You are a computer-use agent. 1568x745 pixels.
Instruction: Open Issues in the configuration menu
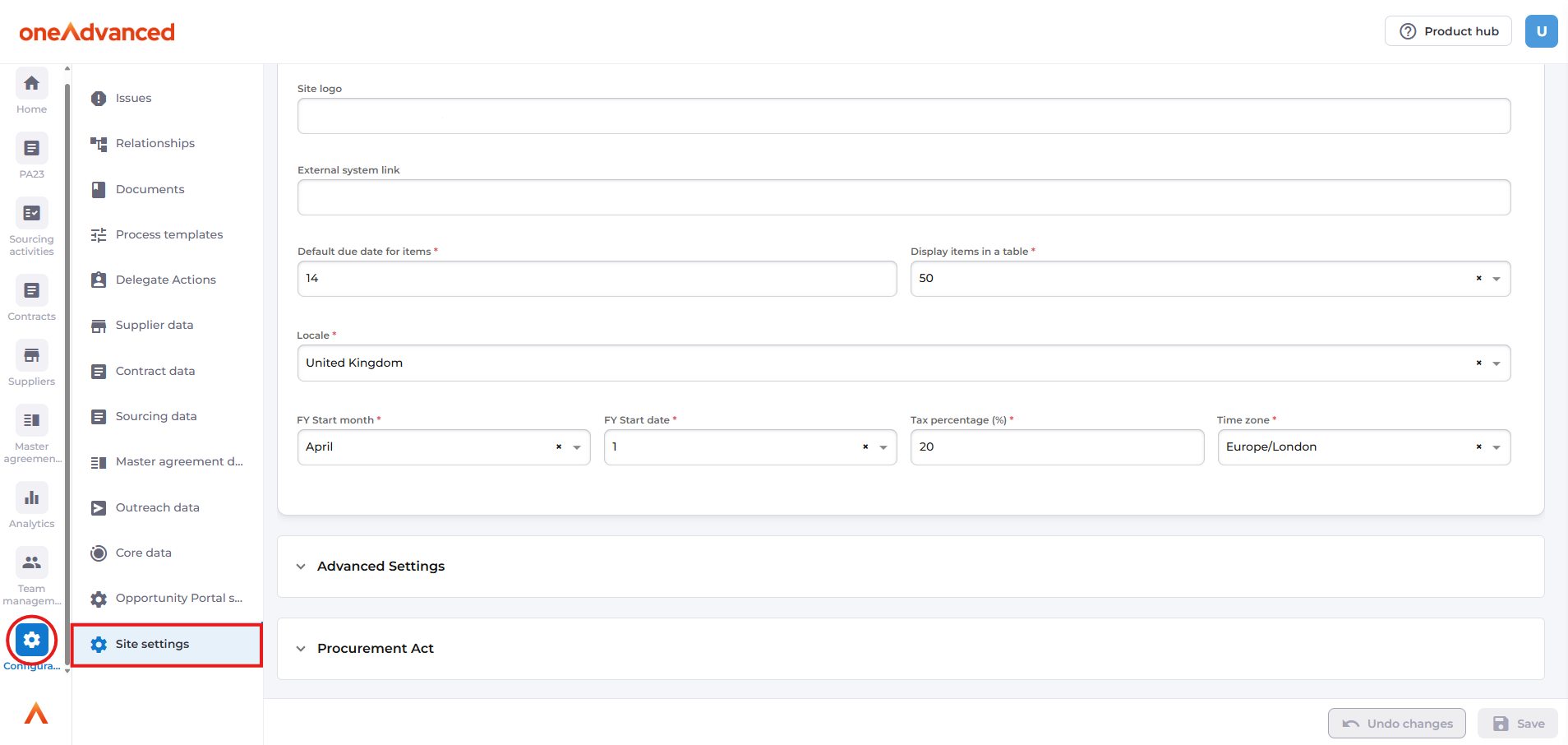[167, 98]
